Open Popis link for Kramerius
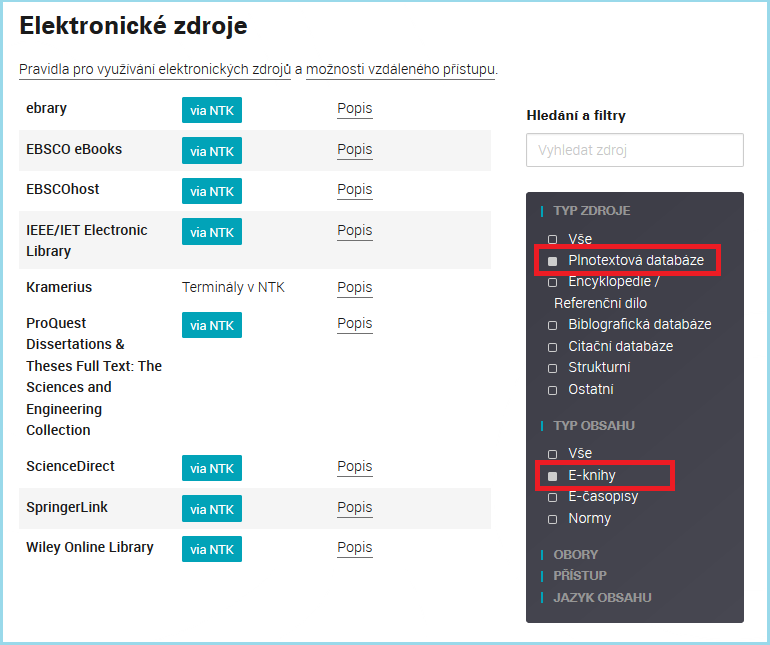The width and height of the screenshot is (770, 645). (x=354, y=288)
